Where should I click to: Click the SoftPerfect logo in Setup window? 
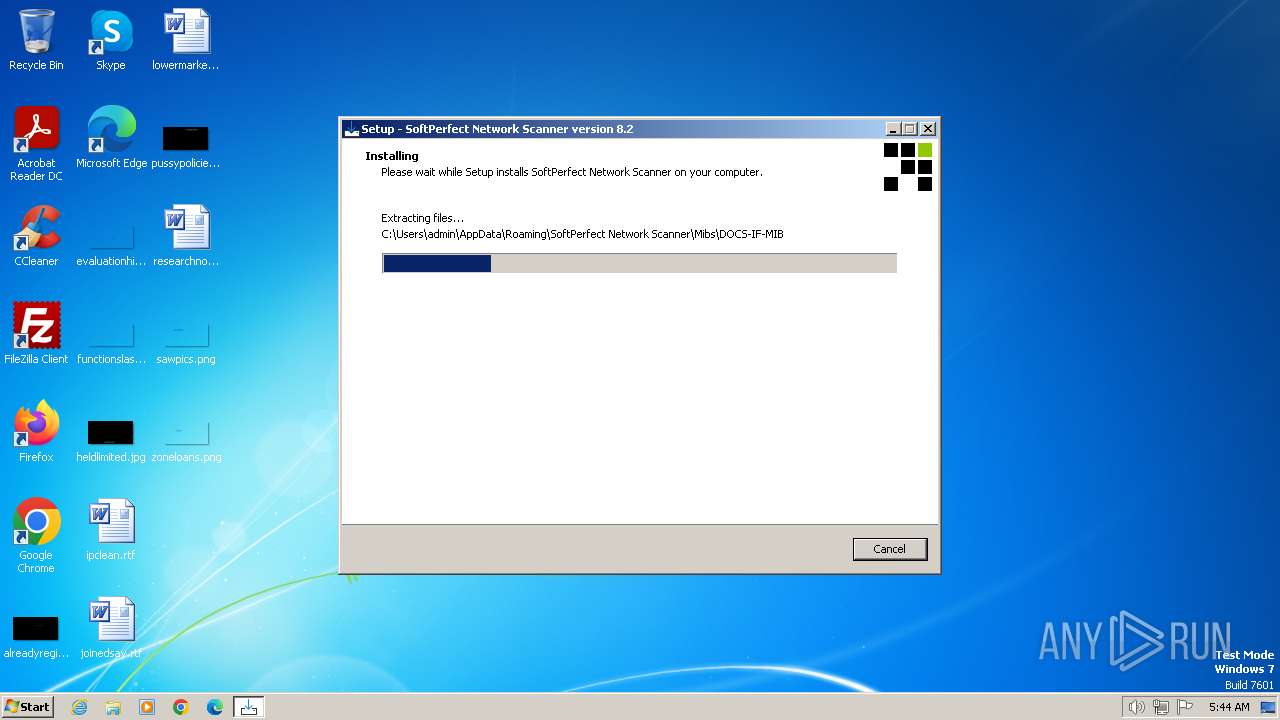coord(908,167)
